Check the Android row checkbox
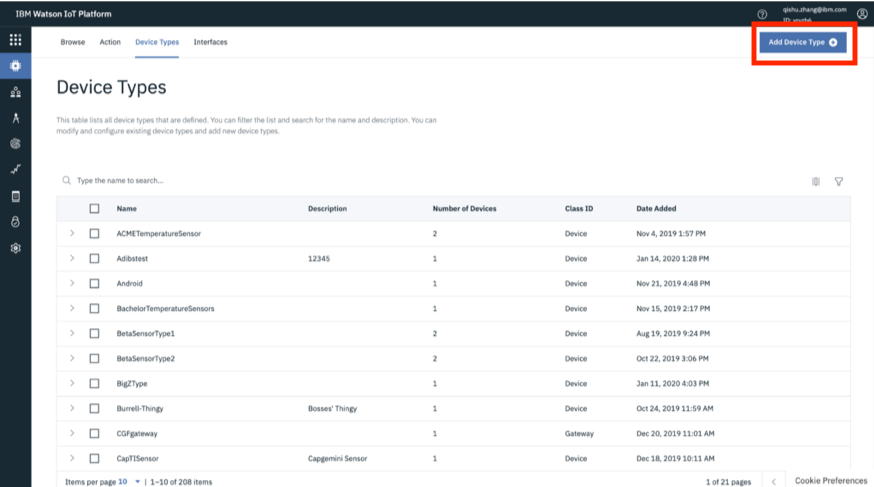 (x=94, y=284)
